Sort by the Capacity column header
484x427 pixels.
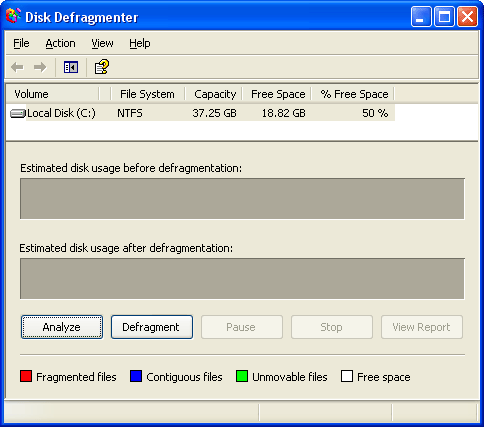tap(214, 94)
